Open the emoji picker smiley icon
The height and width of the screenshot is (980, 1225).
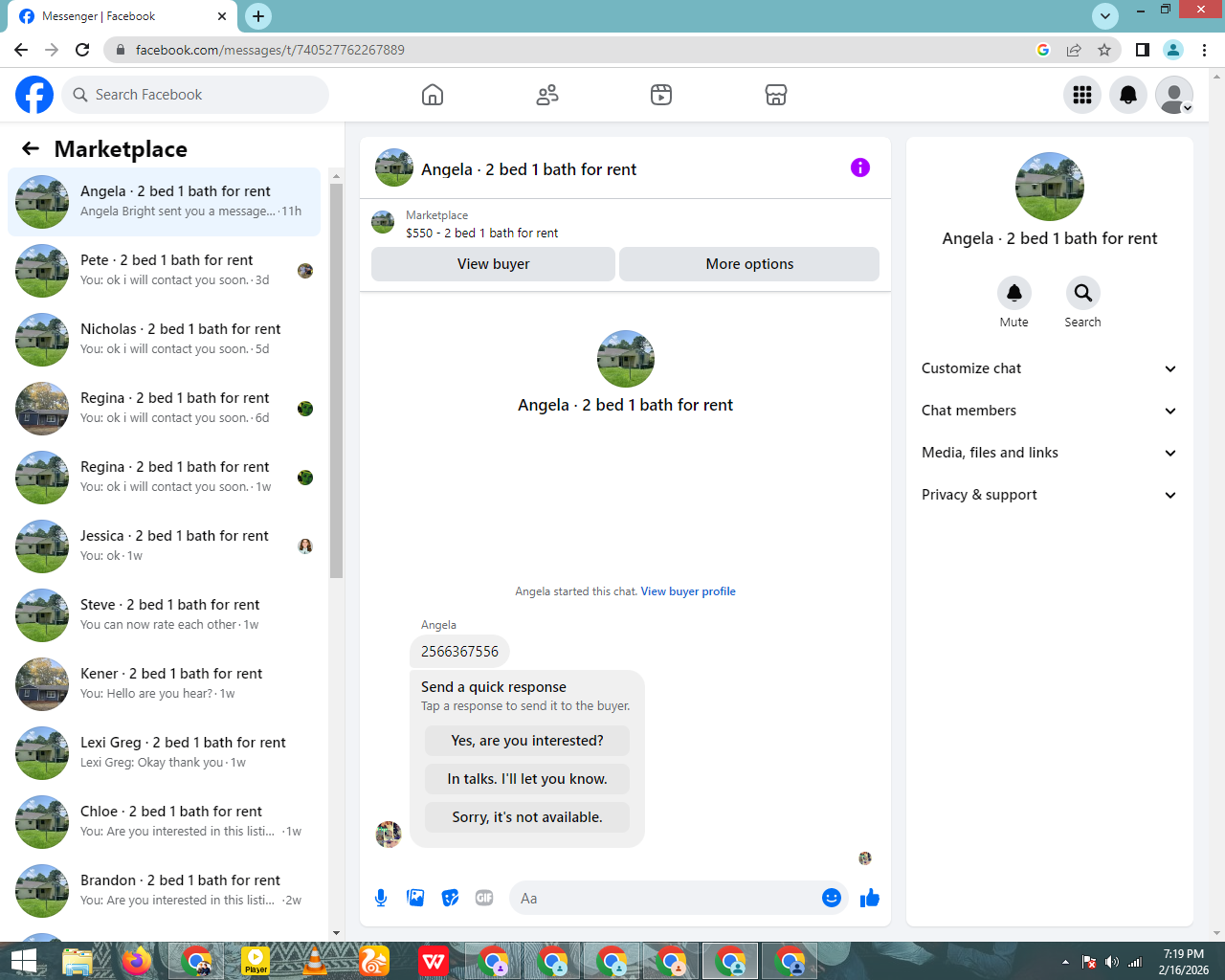tap(832, 898)
